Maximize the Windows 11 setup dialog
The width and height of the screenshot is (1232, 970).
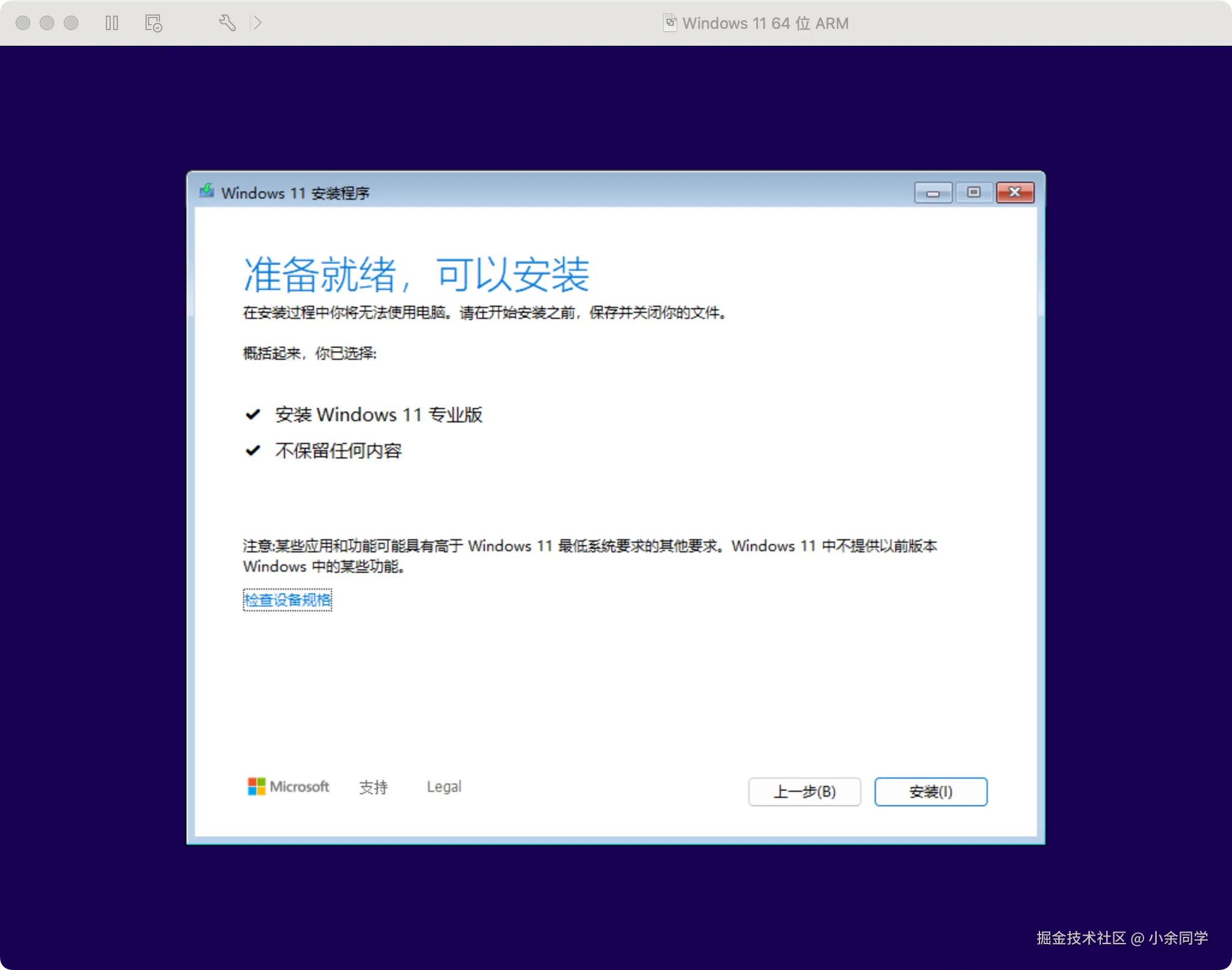[x=973, y=193]
